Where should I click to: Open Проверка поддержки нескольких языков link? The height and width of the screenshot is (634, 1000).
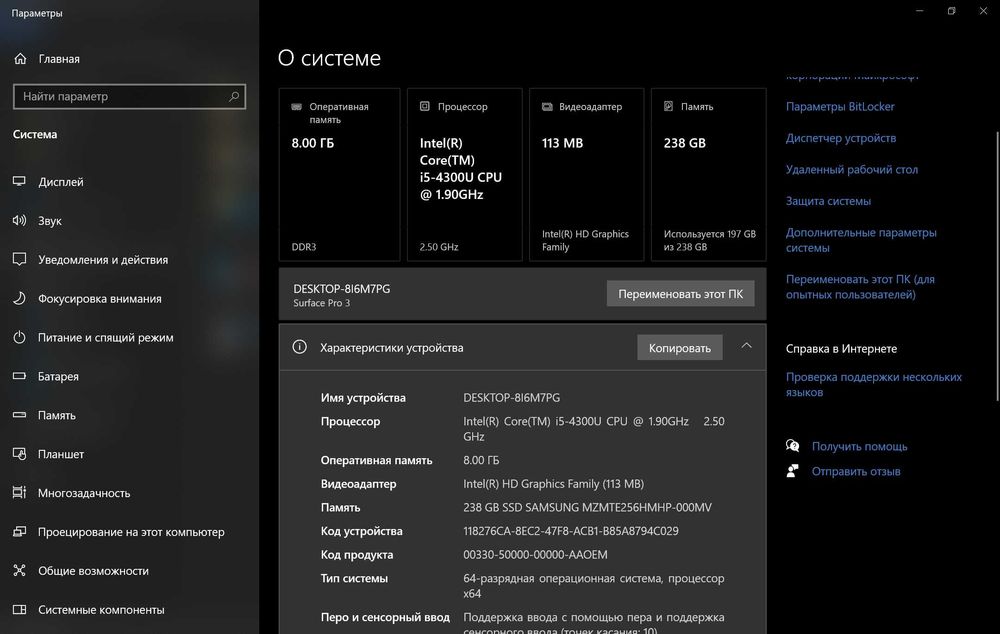pos(874,384)
